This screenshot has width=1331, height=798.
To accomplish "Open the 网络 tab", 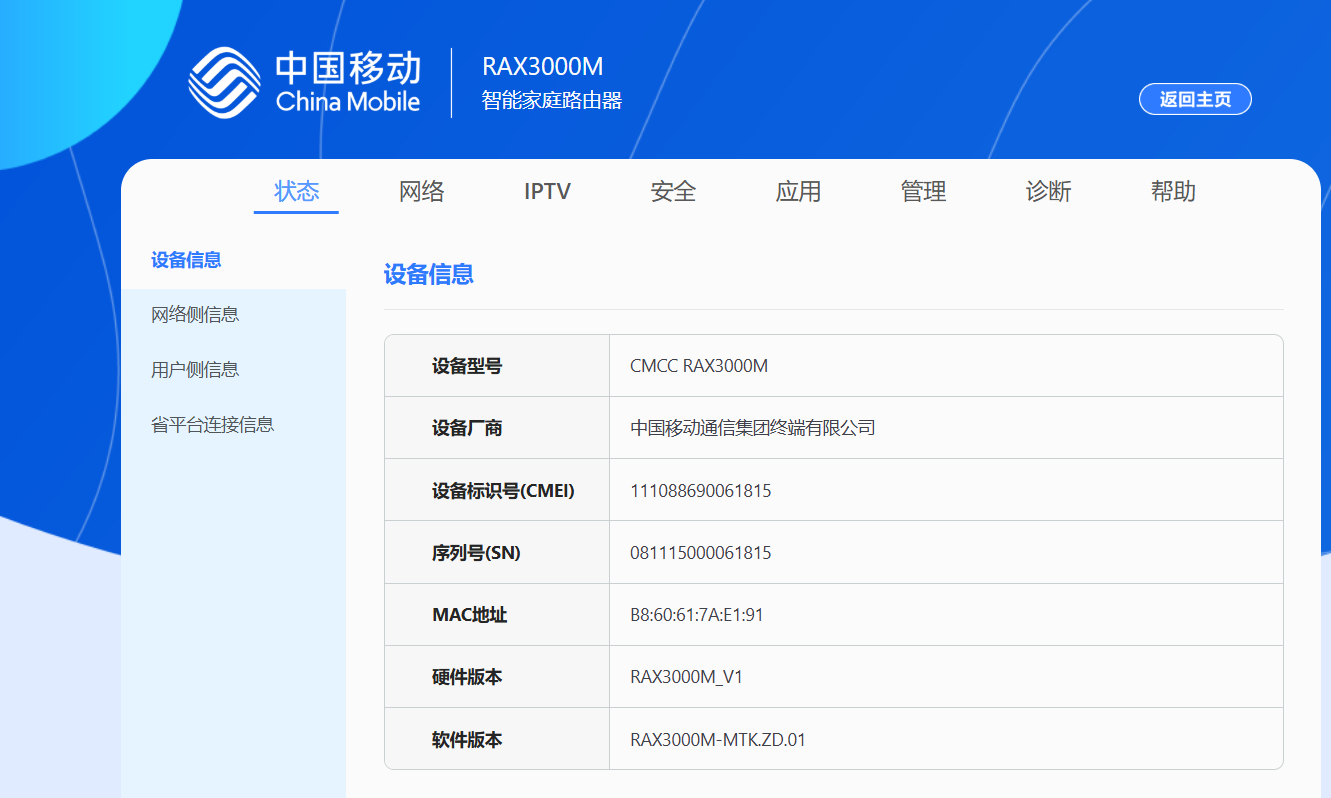I will [421, 191].
